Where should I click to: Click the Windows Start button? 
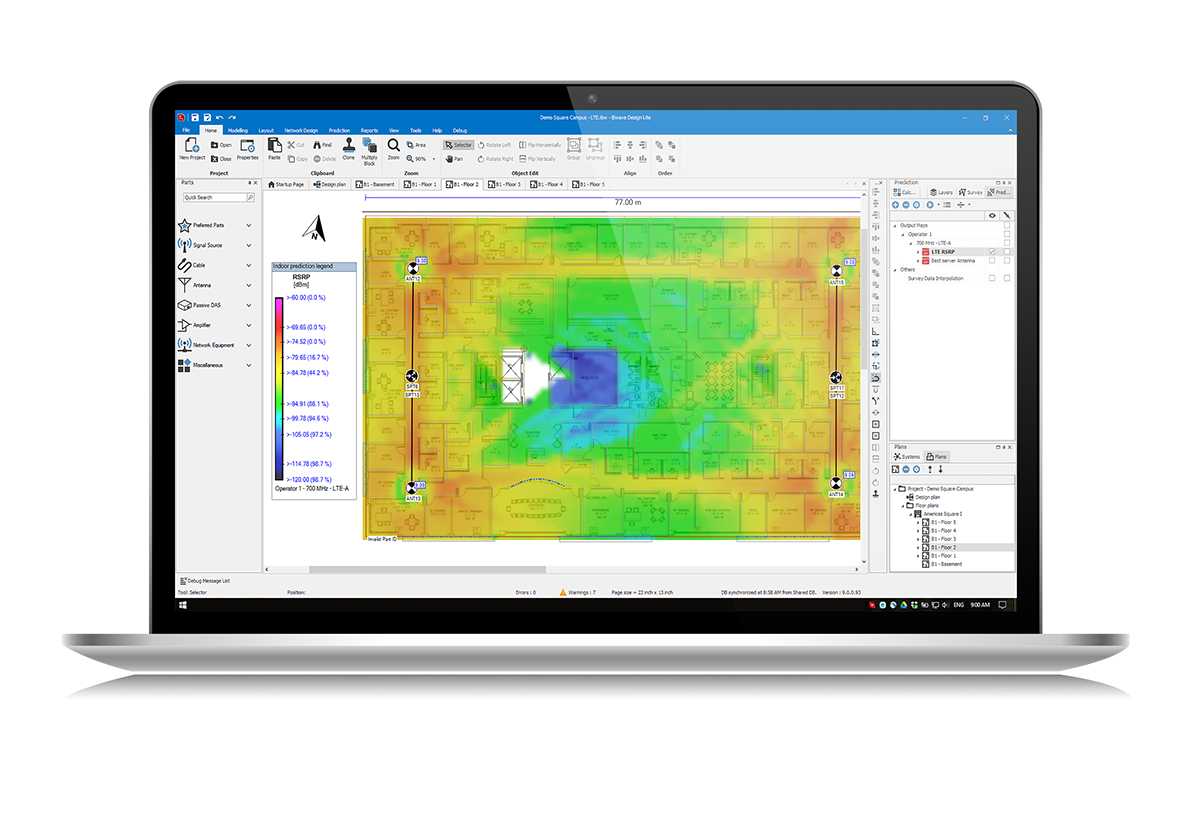pyautogui.click(x=183, y=606)
